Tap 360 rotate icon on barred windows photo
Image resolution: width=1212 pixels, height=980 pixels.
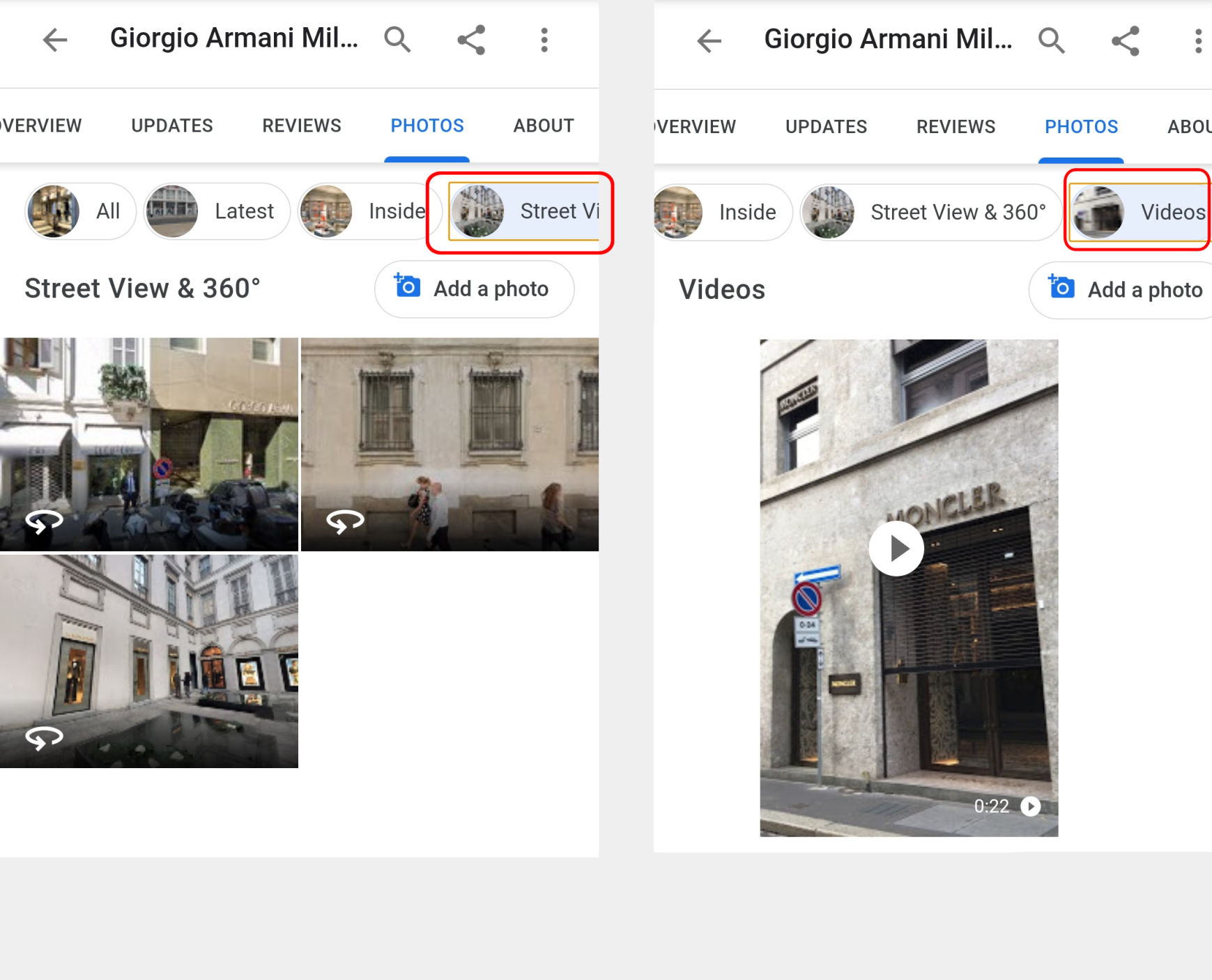(x=345, y=521)
